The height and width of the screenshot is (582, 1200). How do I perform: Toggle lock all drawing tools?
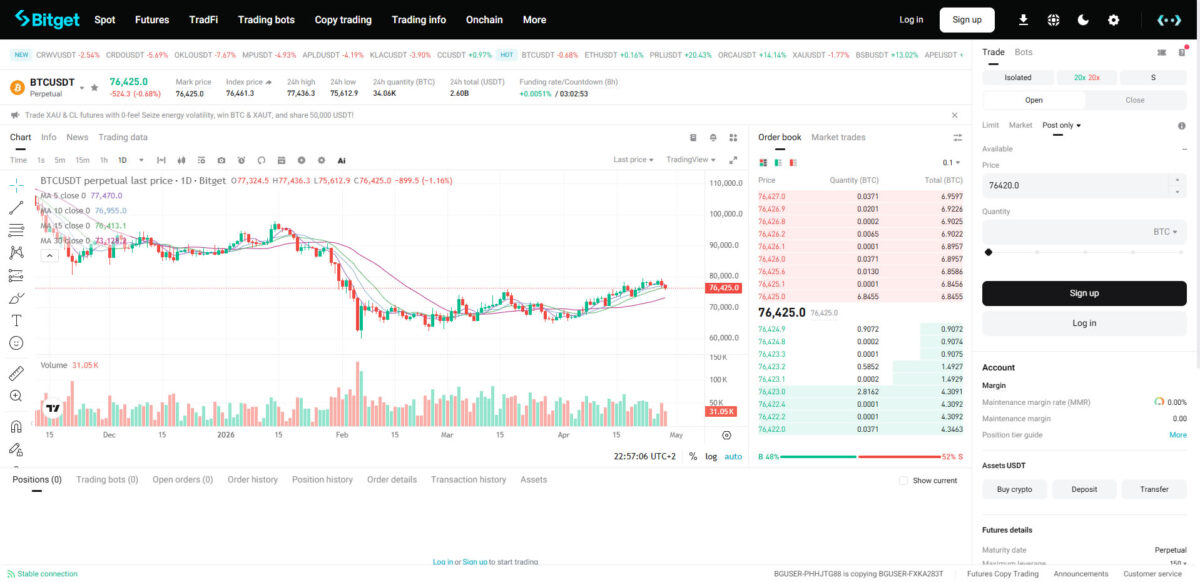pos(16,449)
